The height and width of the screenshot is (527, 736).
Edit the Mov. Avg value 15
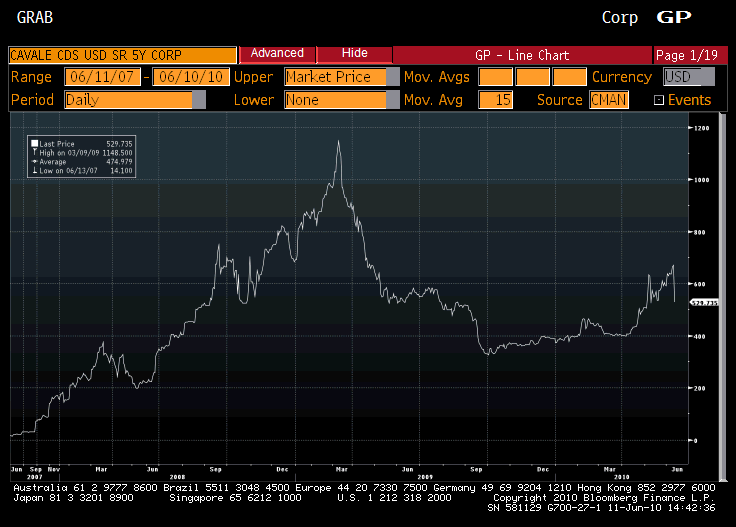pos(495,100)
